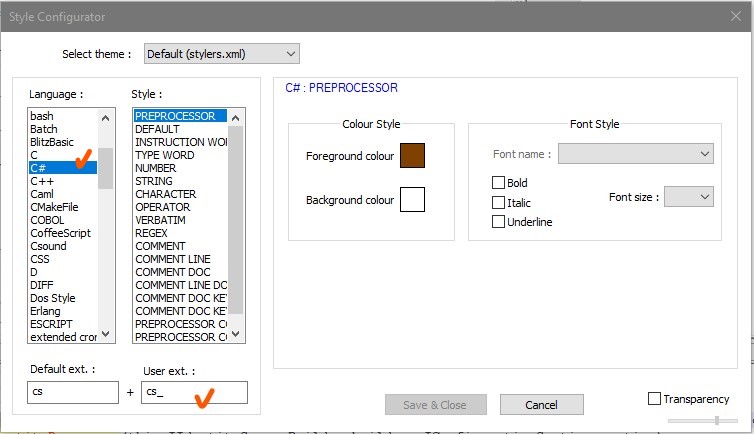
Task: Select C++ in the Language list
Action: tap(42, 181)
